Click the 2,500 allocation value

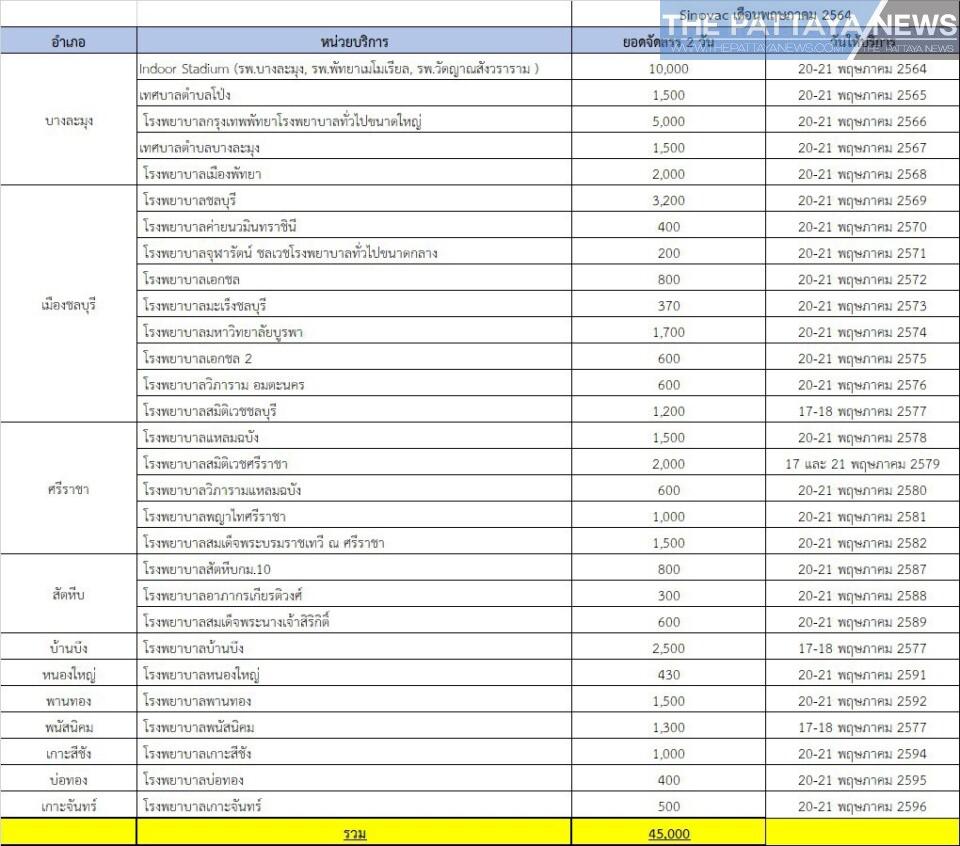click(669, 648)
